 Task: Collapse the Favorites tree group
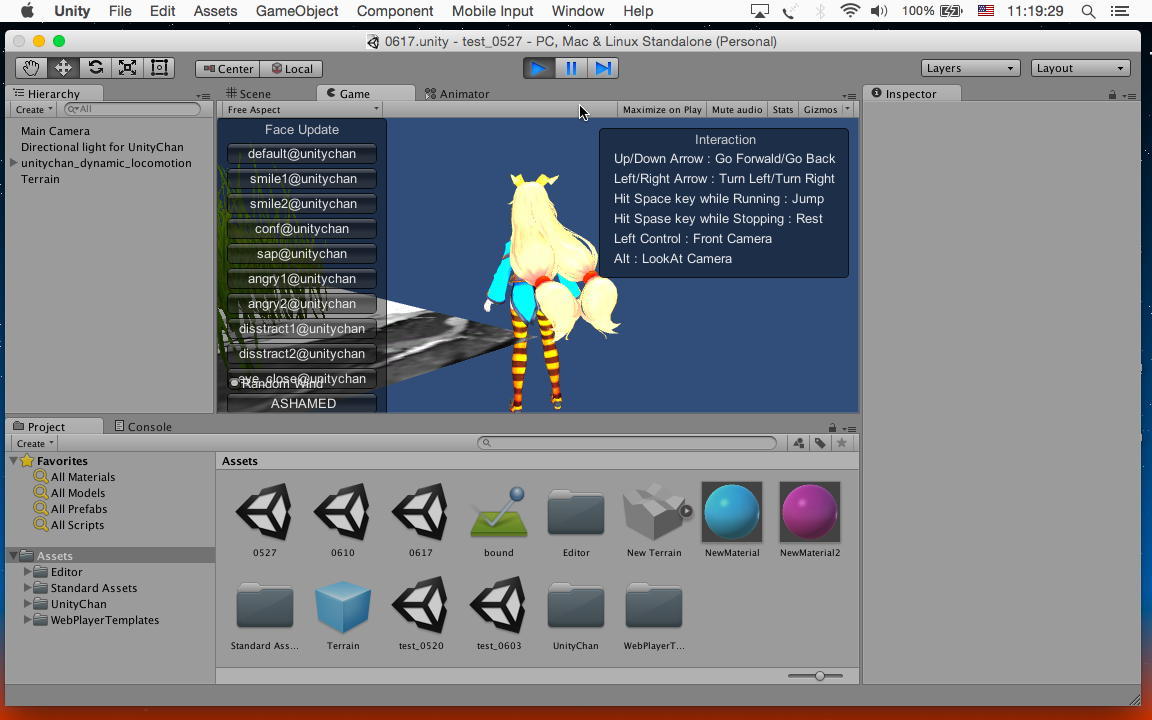pyautogui.click(x=13, y=461)
